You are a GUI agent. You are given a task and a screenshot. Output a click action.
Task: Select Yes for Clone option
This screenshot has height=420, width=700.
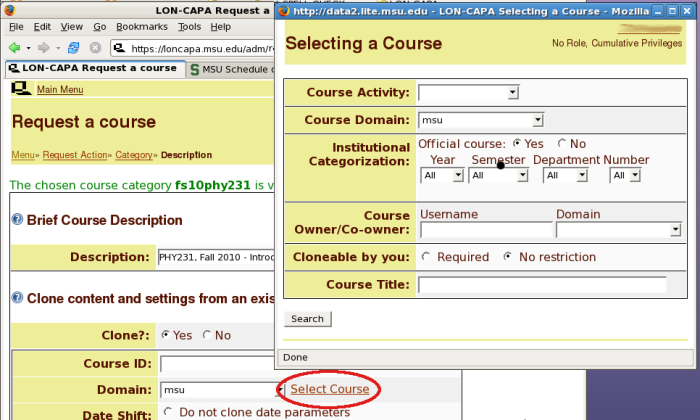[166, 334]
